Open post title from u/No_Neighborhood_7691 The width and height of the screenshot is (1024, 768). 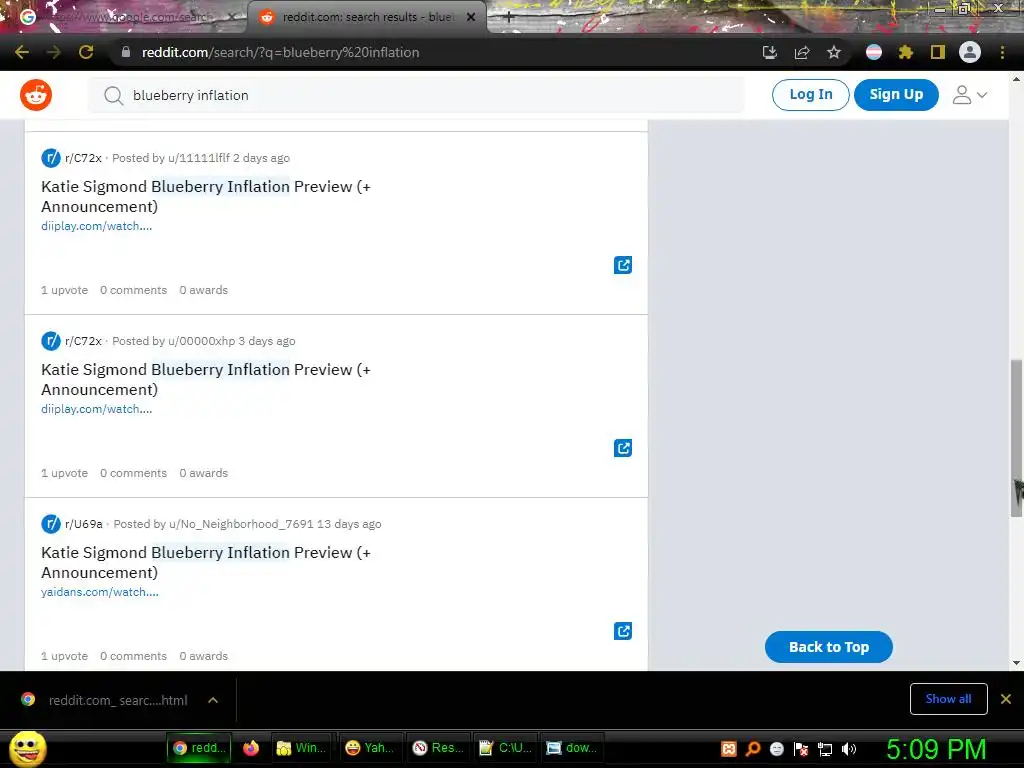click(206, 562)
